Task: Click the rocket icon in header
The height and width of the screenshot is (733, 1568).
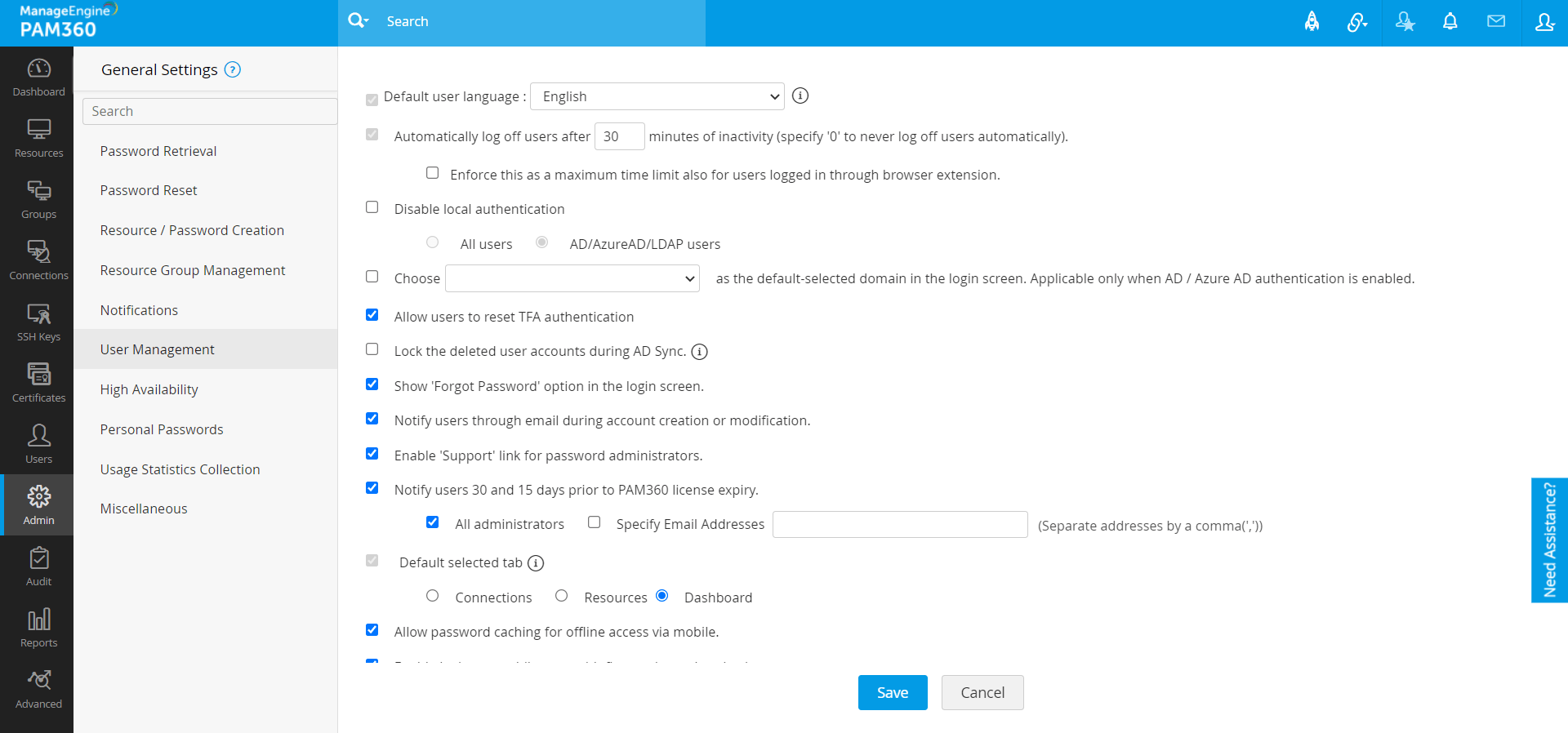Action: click(1312, 22)
